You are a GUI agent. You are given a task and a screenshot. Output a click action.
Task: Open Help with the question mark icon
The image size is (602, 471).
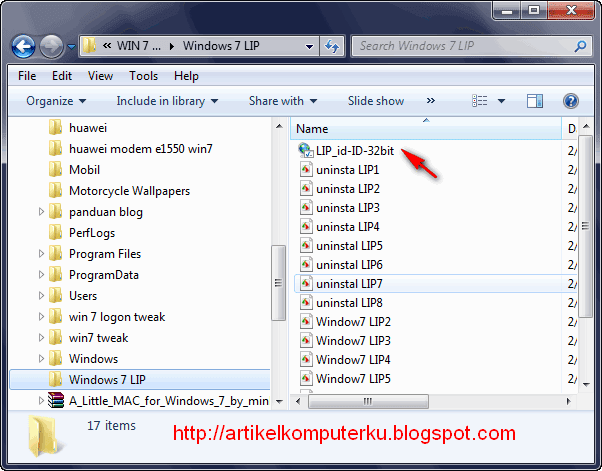click(571, 101)
